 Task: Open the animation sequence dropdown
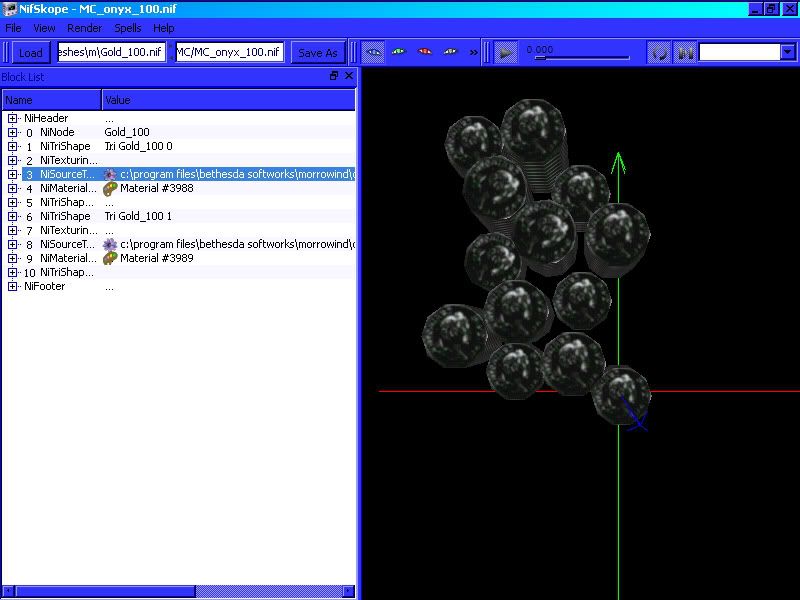pyautogui.click(x=788, y=52)
